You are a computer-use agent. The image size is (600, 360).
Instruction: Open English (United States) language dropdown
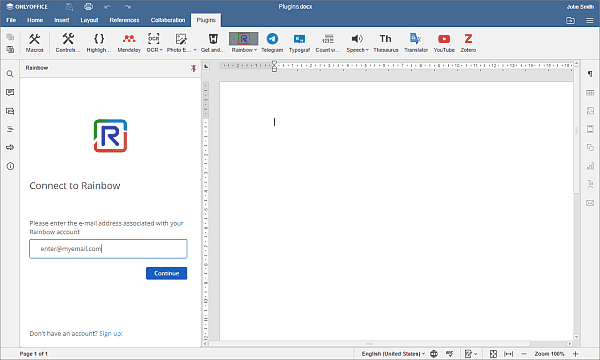pyautogui.click(x=393, y=354)
